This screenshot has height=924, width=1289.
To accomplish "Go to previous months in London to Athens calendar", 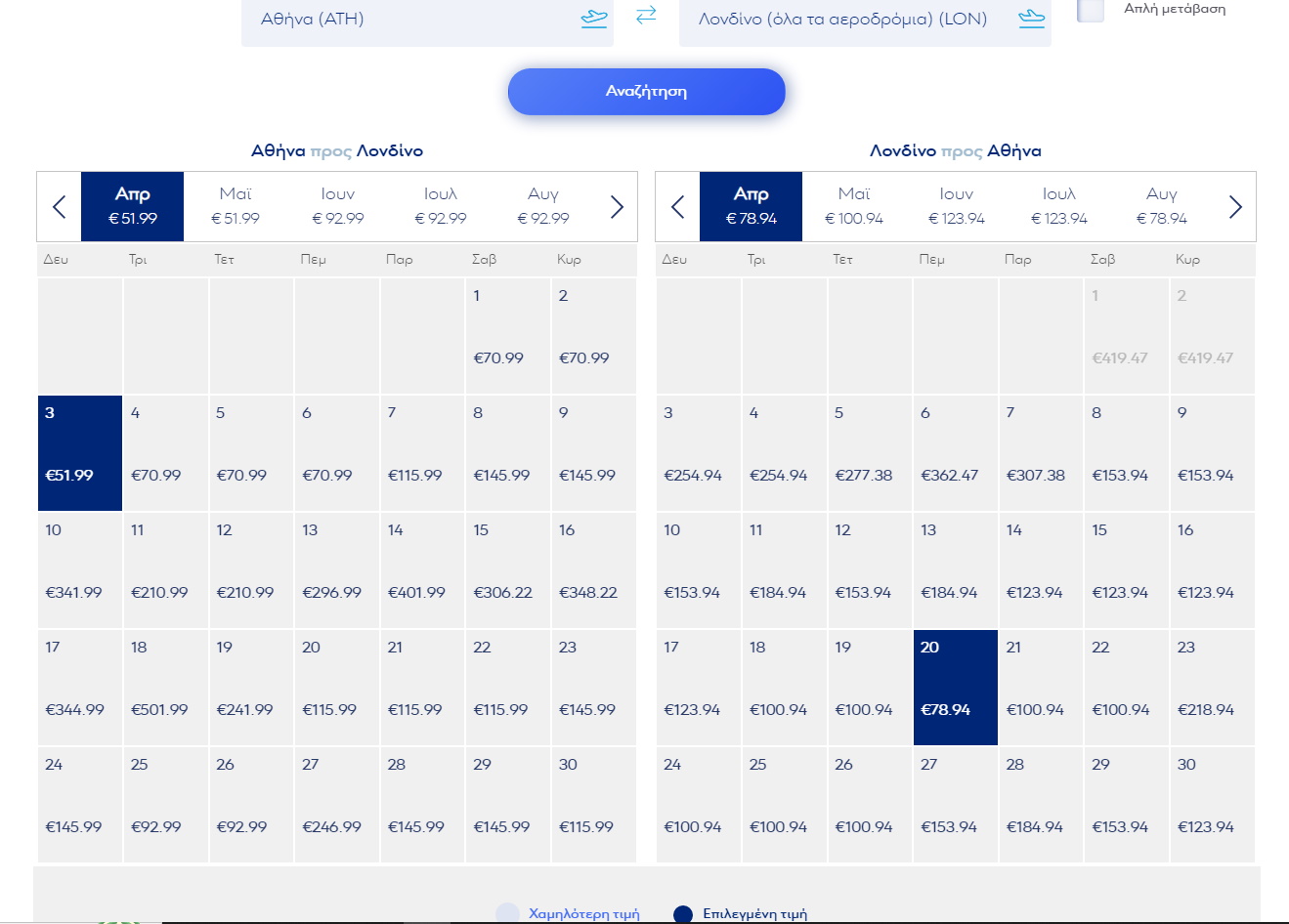I will click(678, 207).
